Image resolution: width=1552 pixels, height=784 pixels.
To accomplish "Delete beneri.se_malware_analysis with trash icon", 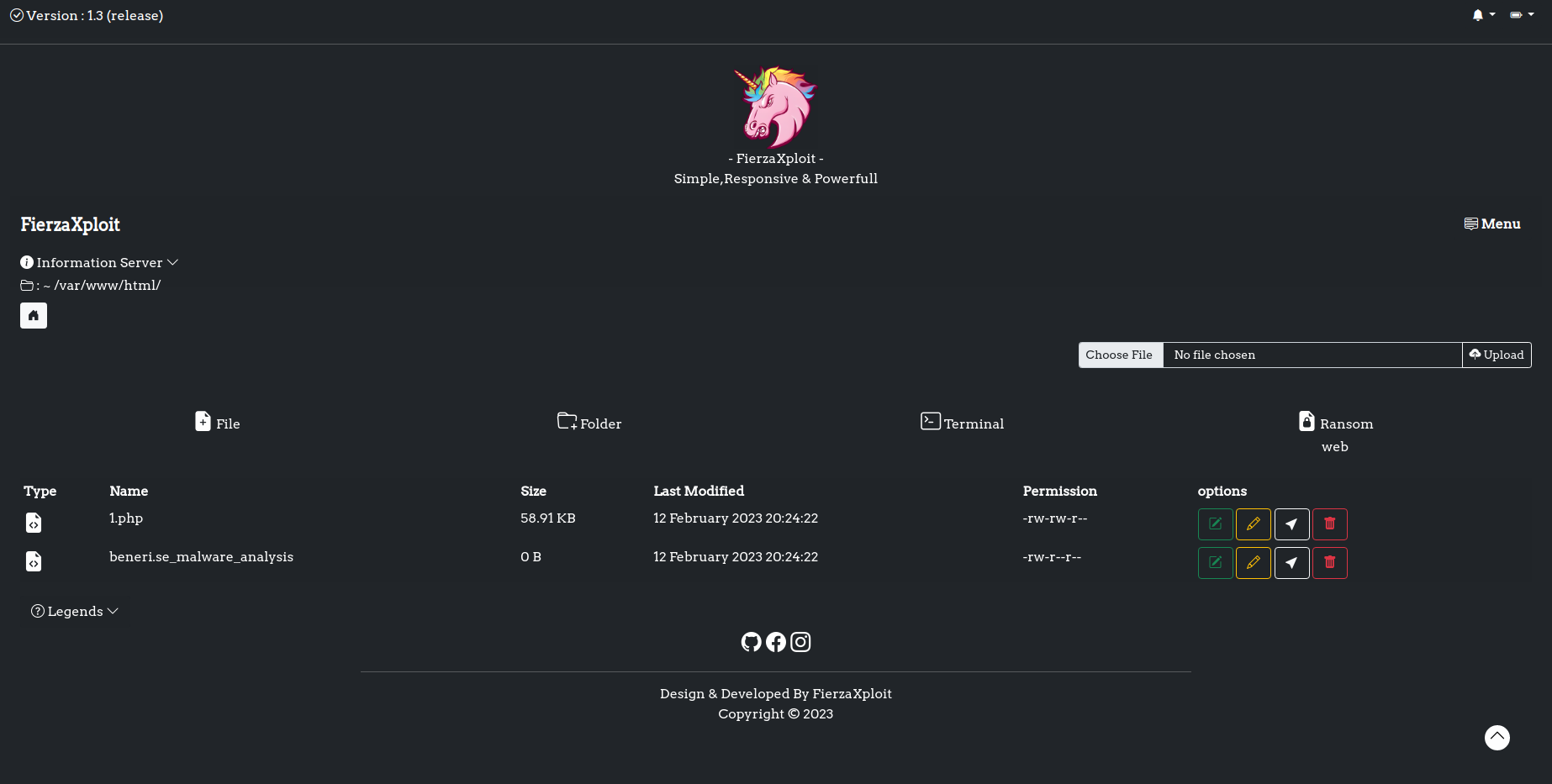I will tap(1330, 563).
